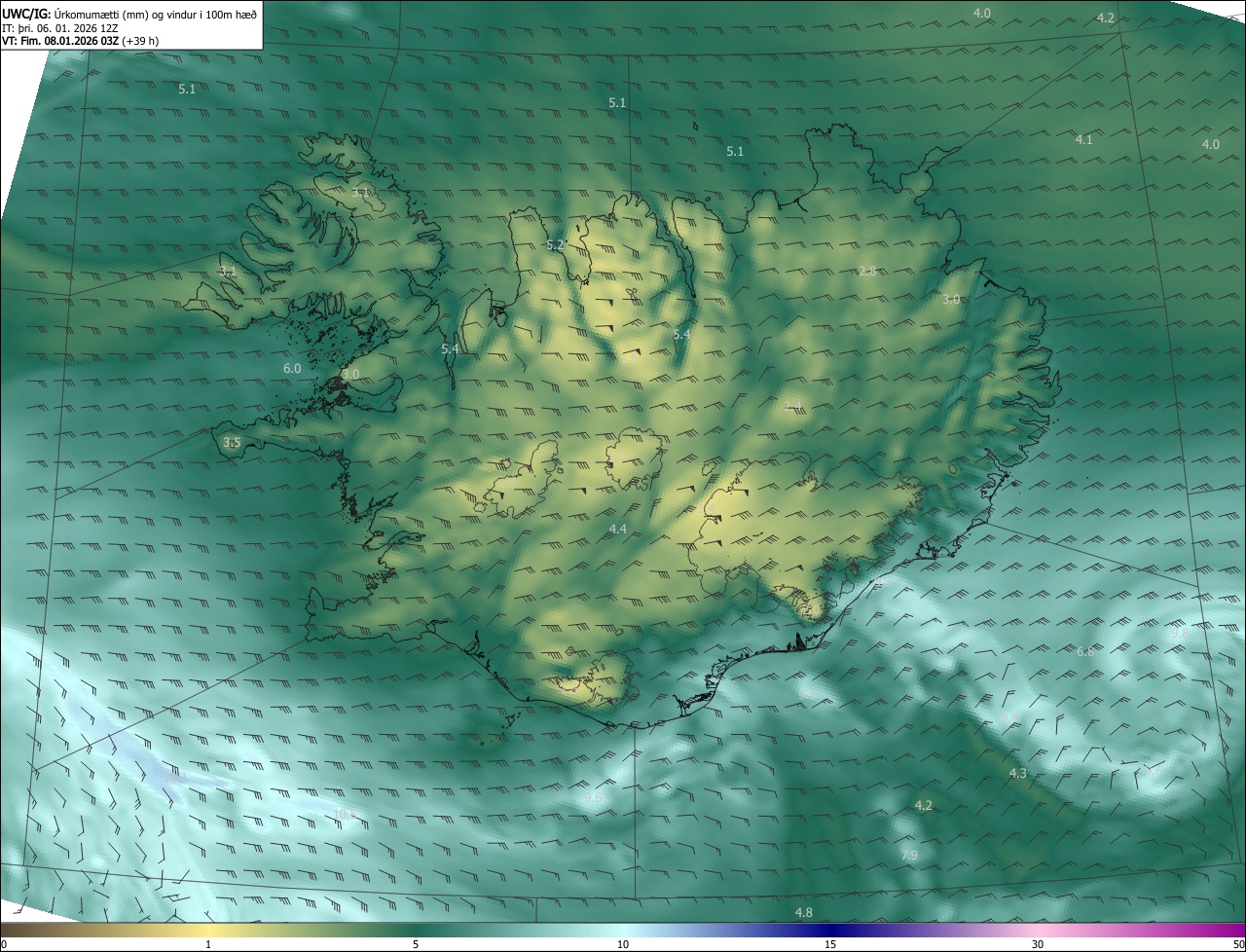Click the 6.0 value label over the western bay
The width and height of the screenshot is (1246, 952).
point(292,369)
